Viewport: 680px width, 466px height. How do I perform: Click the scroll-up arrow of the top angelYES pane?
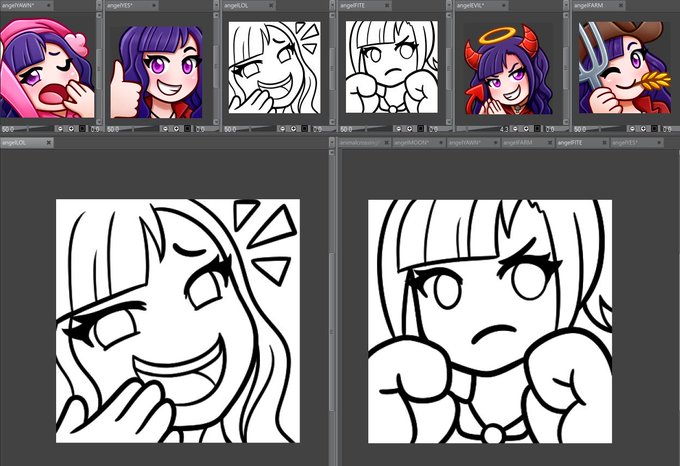[216, 16]
